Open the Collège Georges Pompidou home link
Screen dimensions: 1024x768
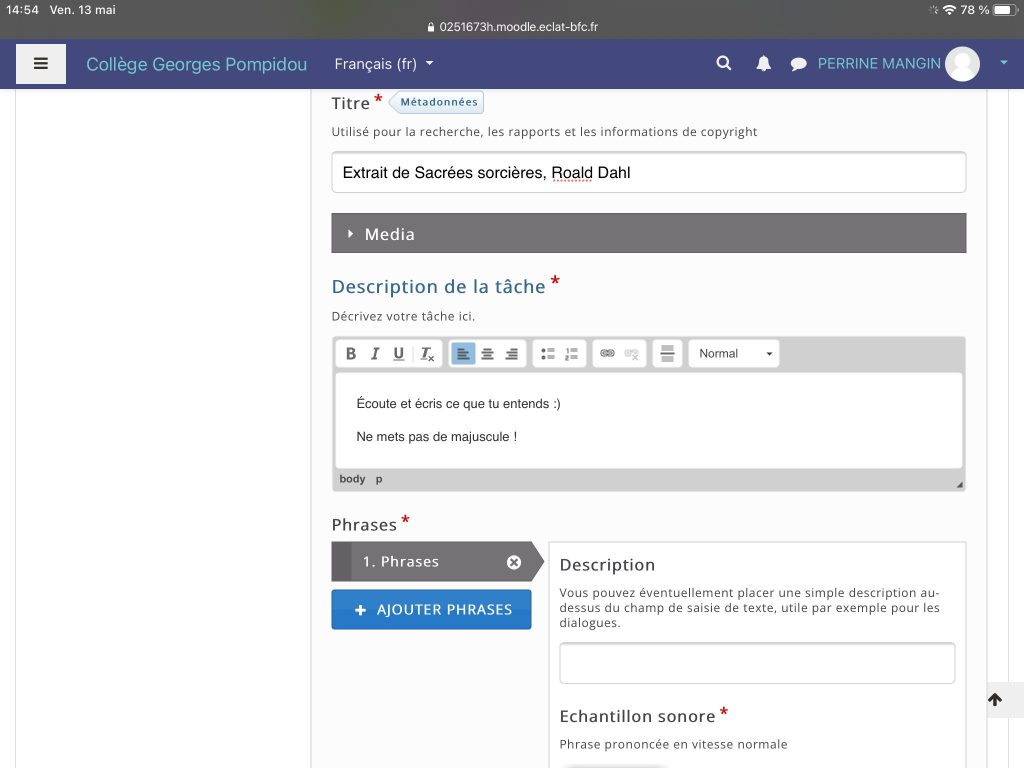coord(197,64)
